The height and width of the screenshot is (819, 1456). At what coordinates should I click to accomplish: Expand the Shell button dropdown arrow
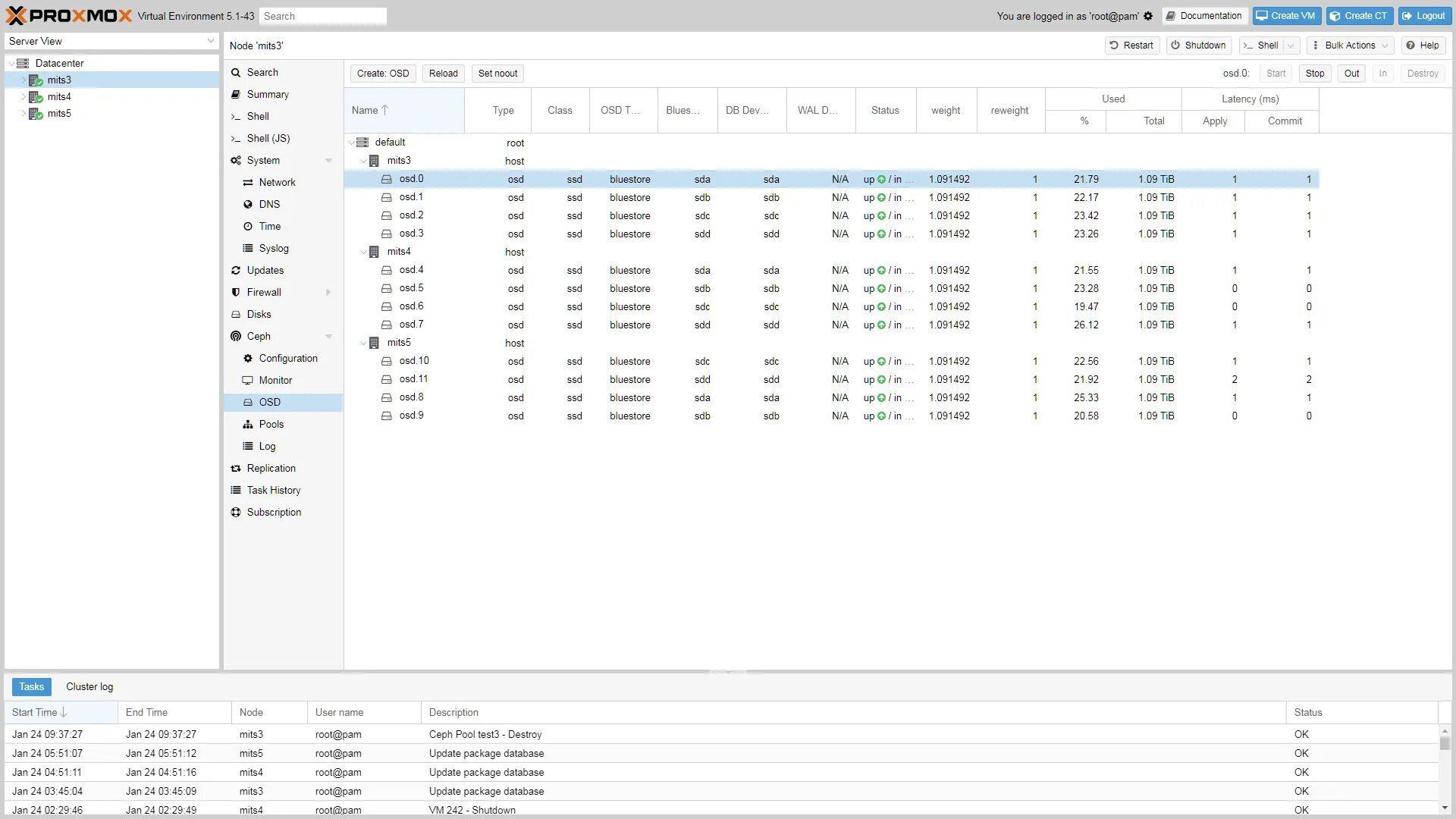tap(1291, 45)
